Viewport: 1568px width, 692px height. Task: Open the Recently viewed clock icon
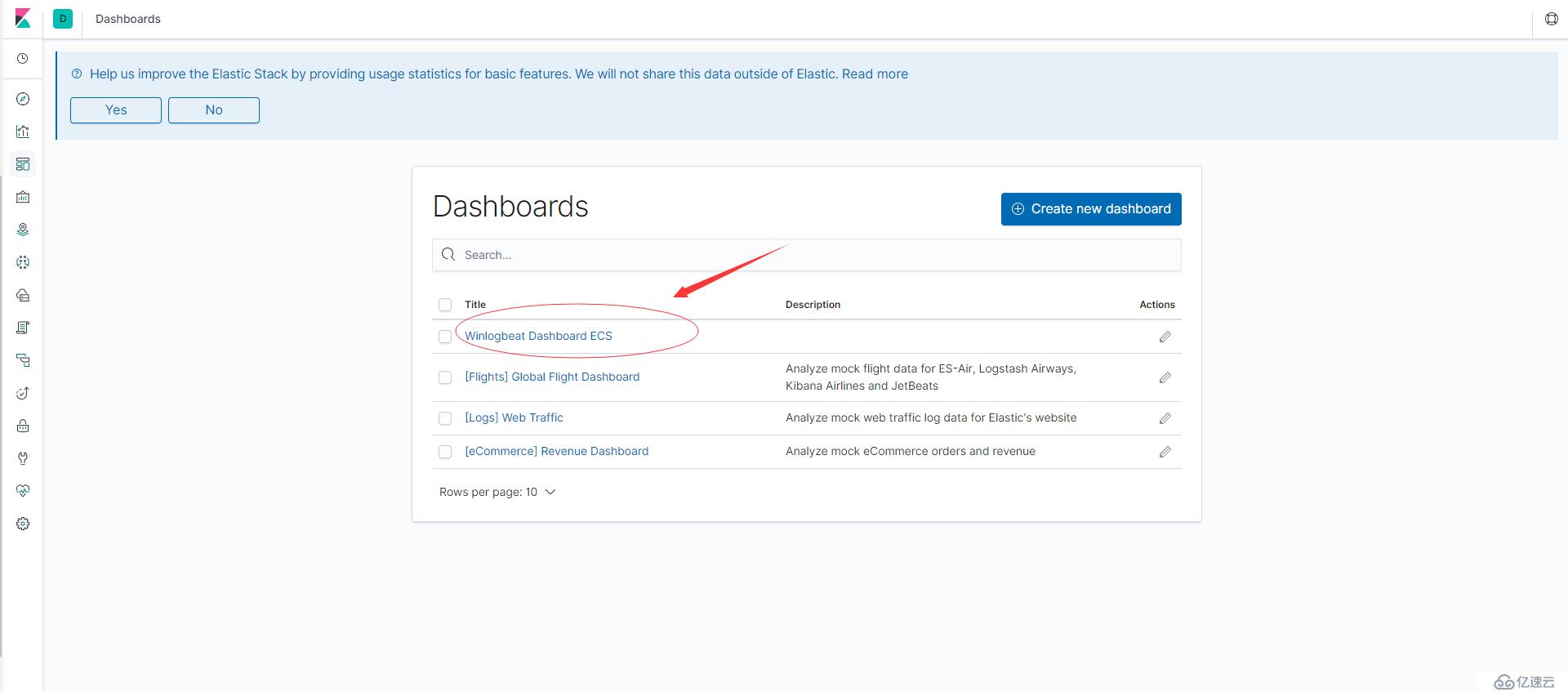pos(23,59)
